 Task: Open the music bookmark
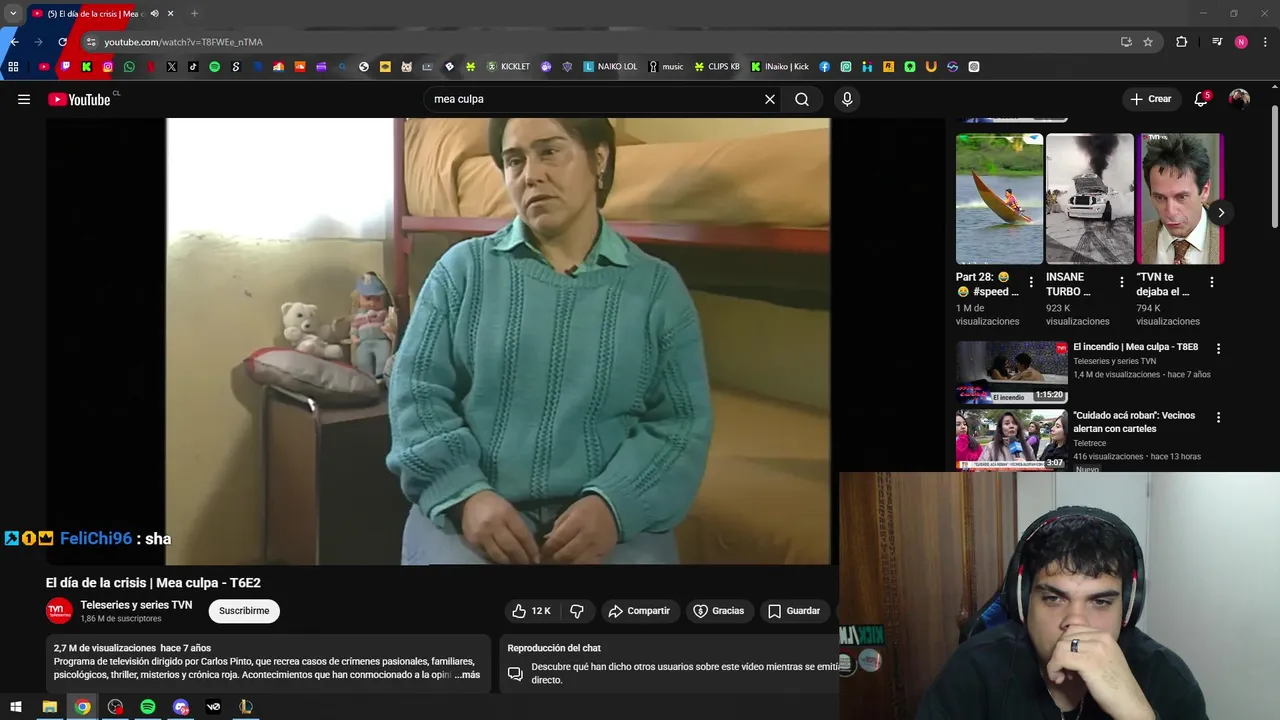(x=666, y=67)
